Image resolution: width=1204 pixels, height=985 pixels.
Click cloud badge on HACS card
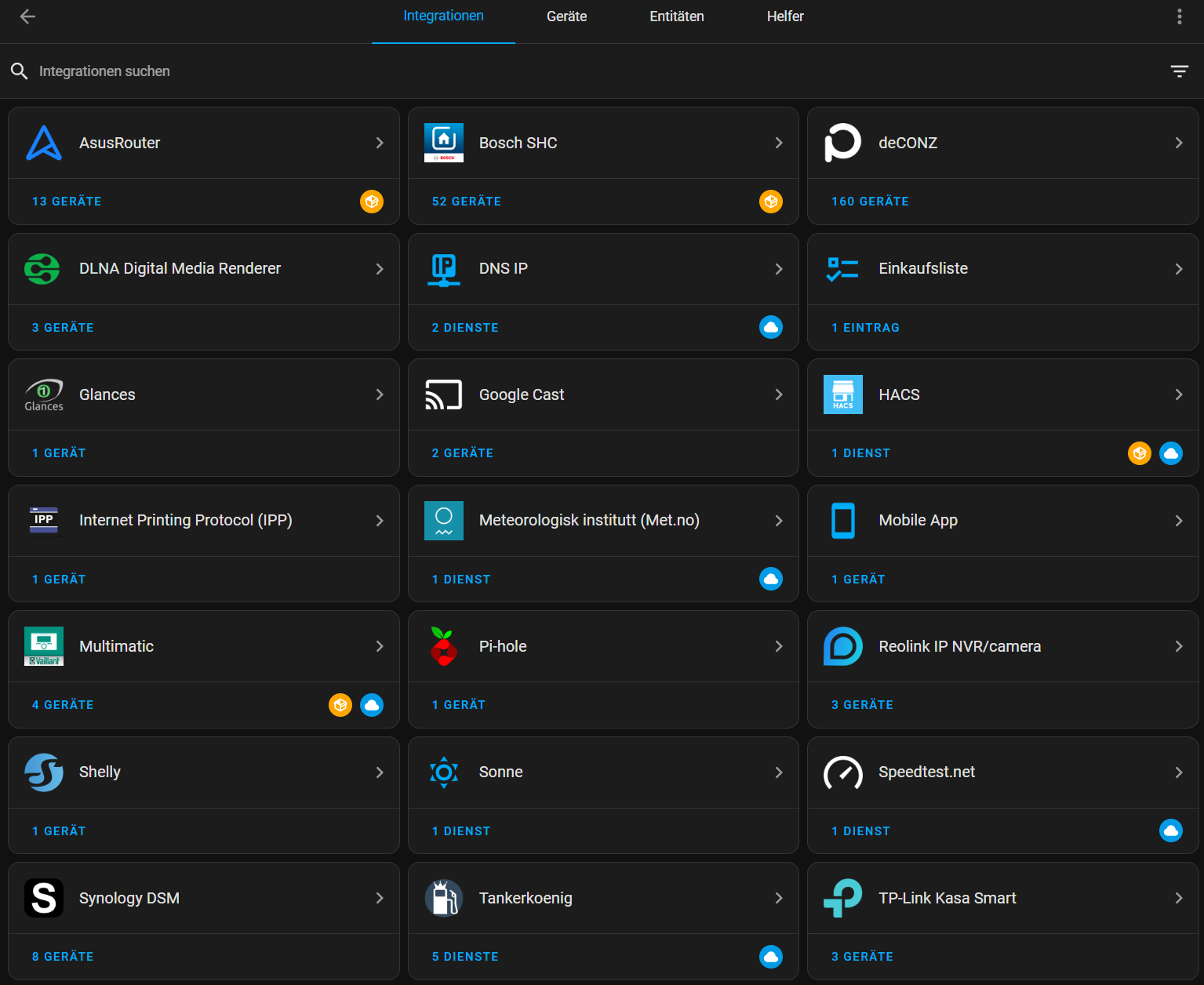(1171, 453)
